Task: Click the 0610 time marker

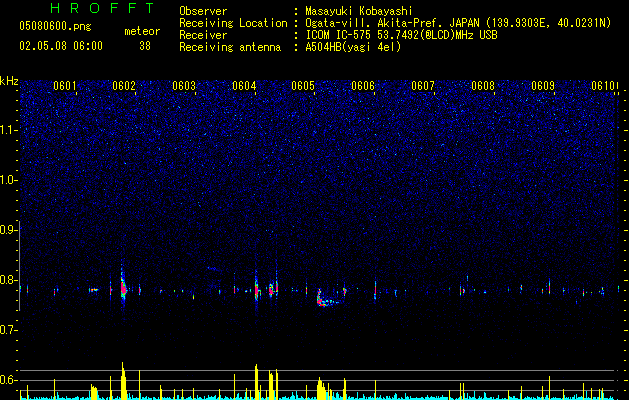Action: point(603,86)
